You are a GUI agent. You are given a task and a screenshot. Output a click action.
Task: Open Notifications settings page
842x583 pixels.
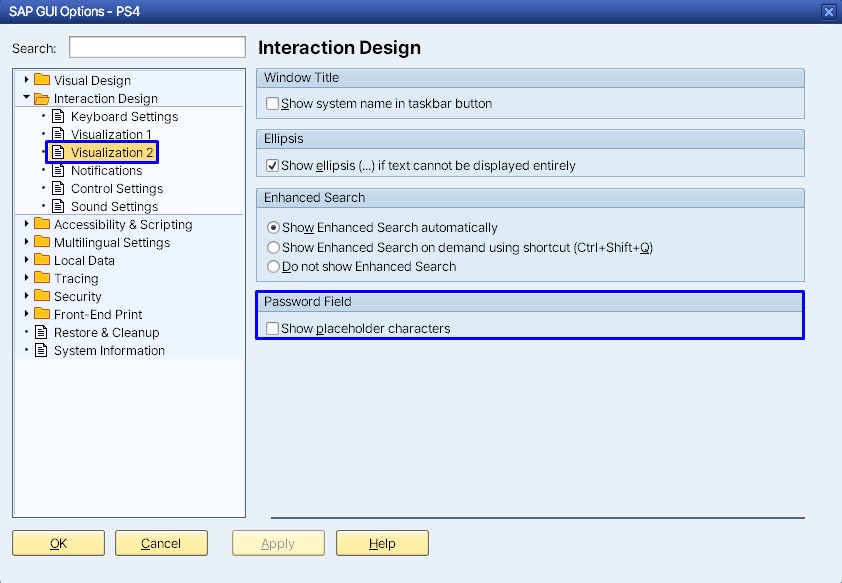point(106,170)
